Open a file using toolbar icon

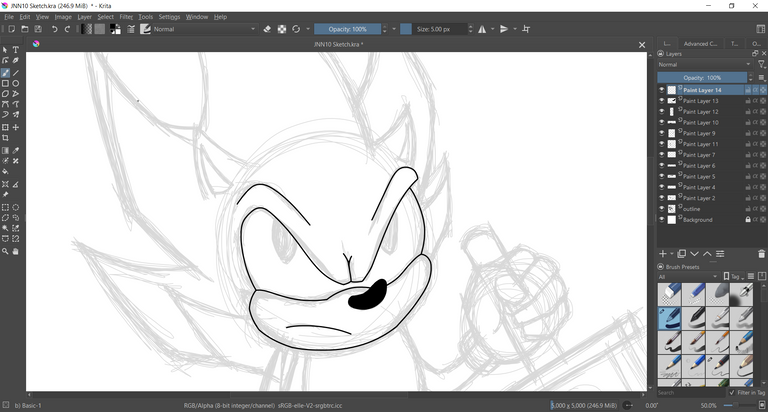[24, 29]
